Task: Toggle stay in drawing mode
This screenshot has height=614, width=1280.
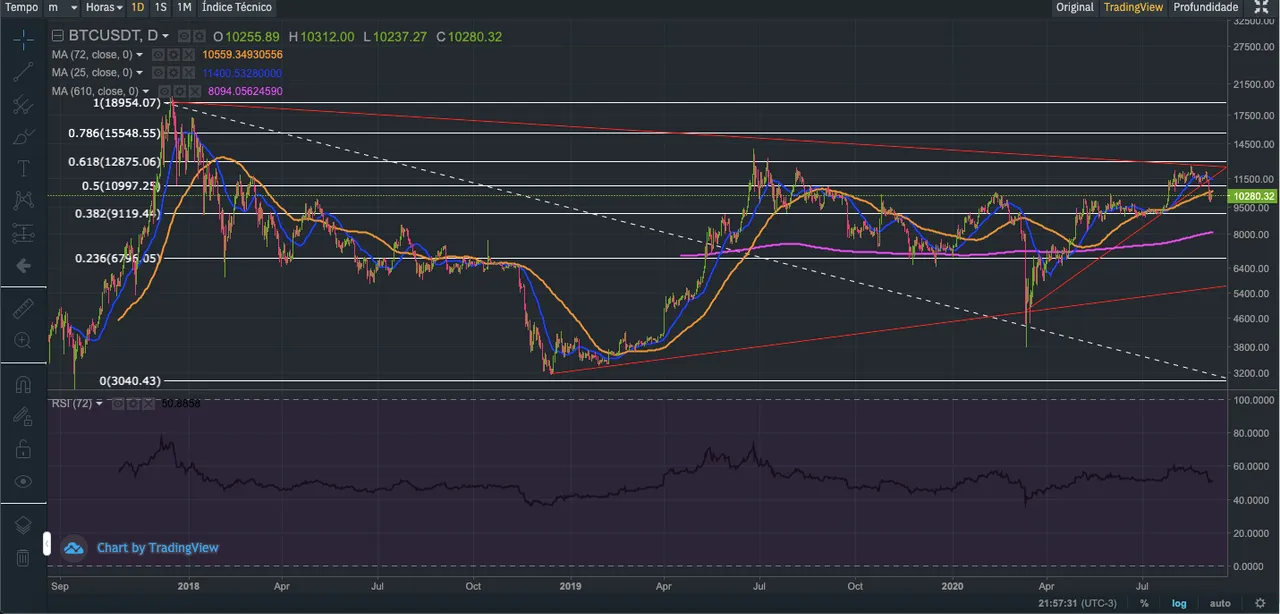Action: pos(23,416)
